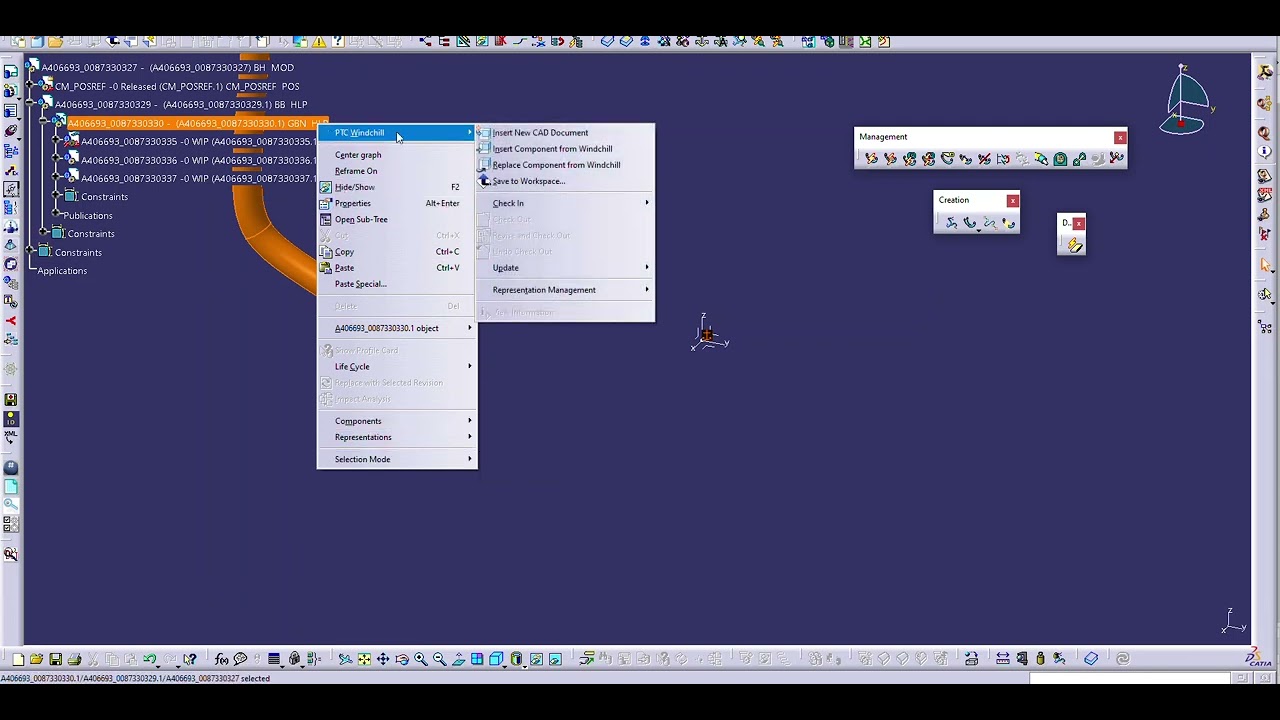Open the Check In submenu

565,203
